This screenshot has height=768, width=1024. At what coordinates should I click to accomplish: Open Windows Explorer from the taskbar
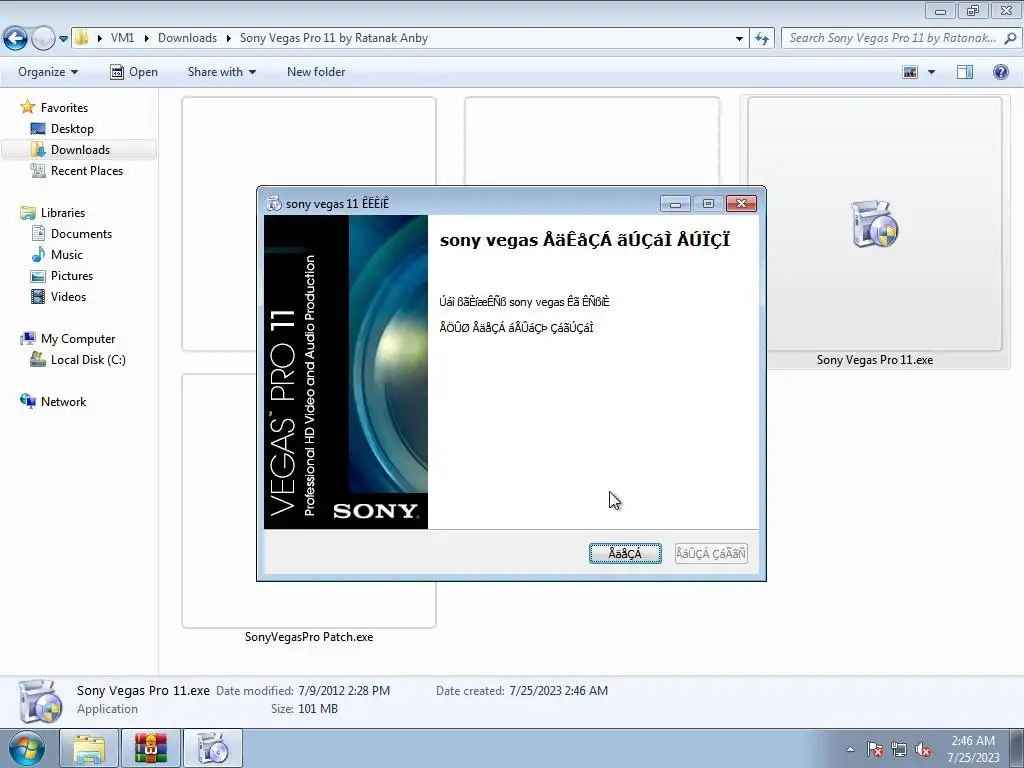(x=89, y=748)
